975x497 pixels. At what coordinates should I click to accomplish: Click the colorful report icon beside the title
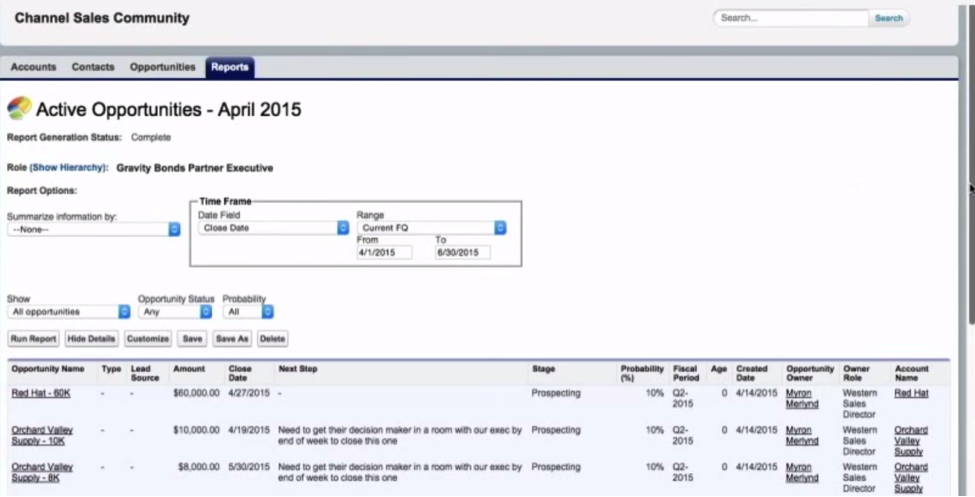[19, 108]
